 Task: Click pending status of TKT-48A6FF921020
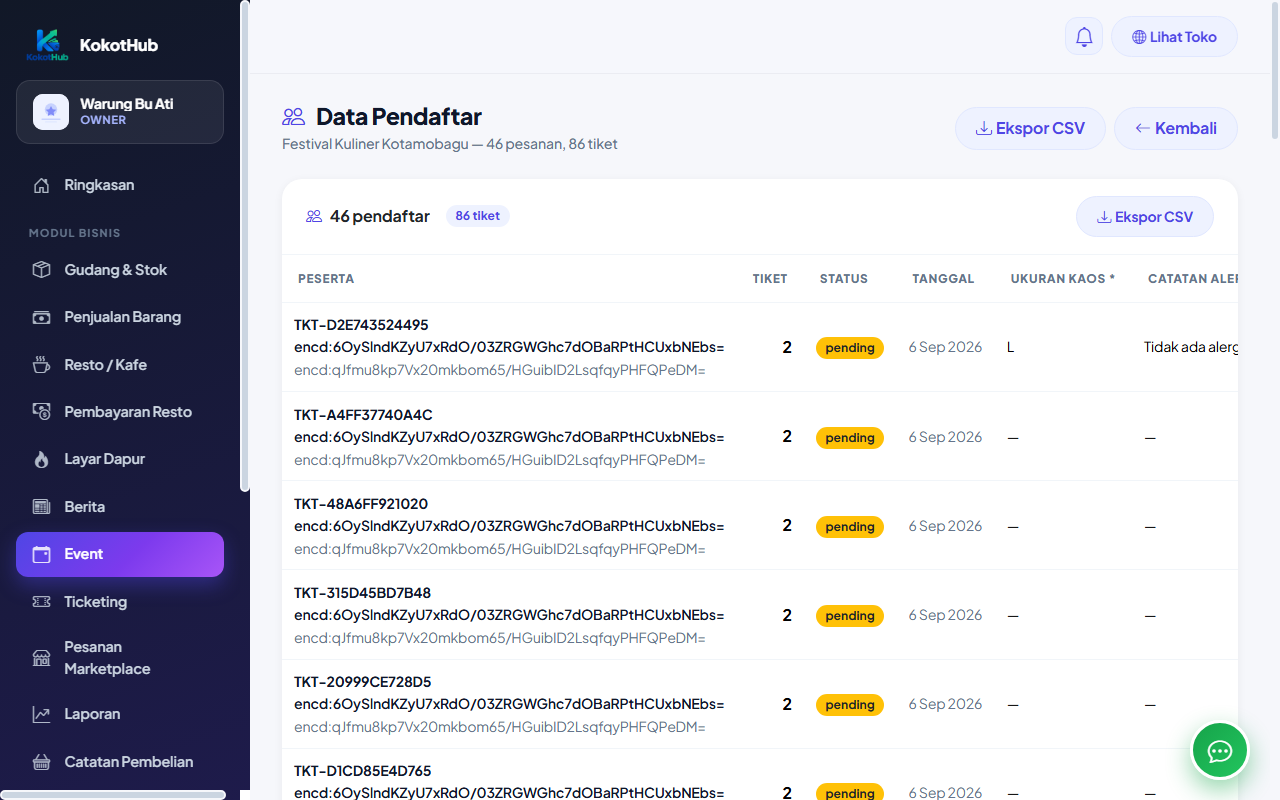coord(850,527)
